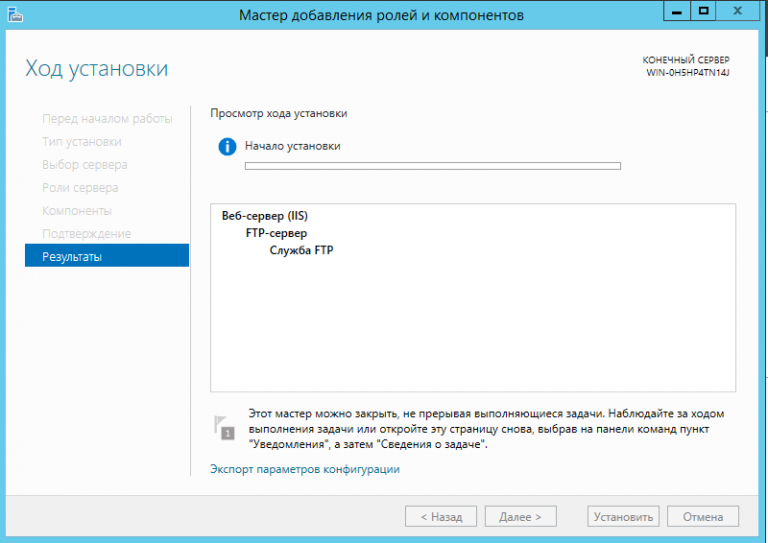Select the Служба FTP item
Viewport: 768px width, 543px height.
pos(301,250)
